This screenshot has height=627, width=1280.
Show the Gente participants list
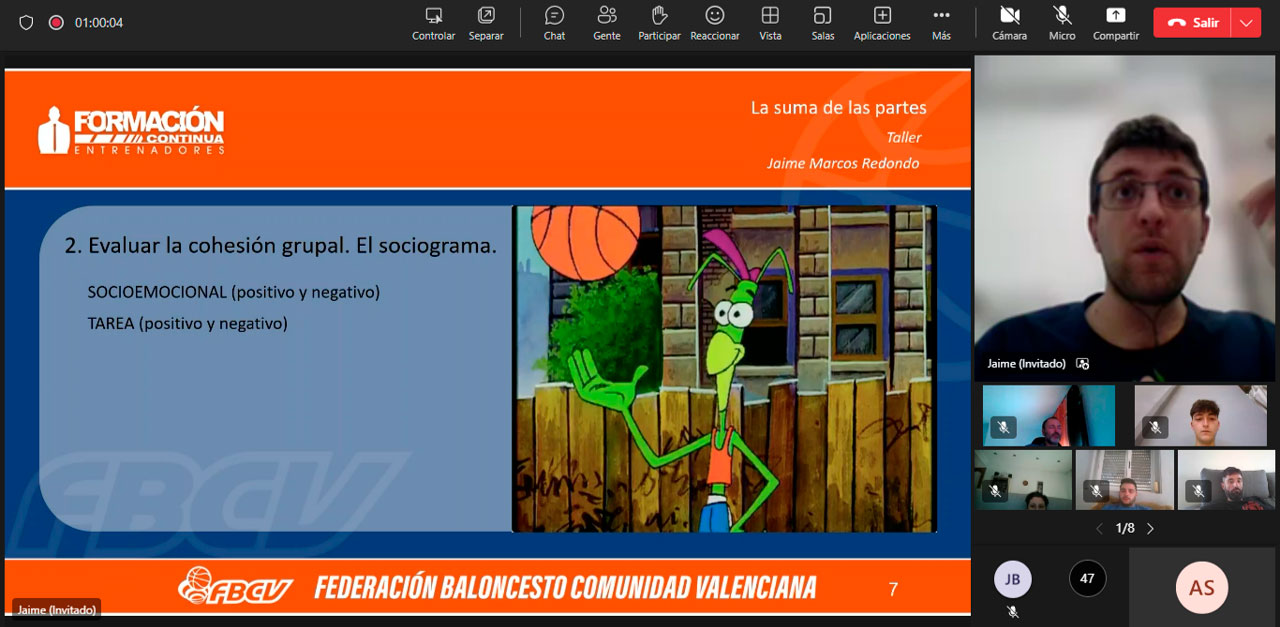606,24
